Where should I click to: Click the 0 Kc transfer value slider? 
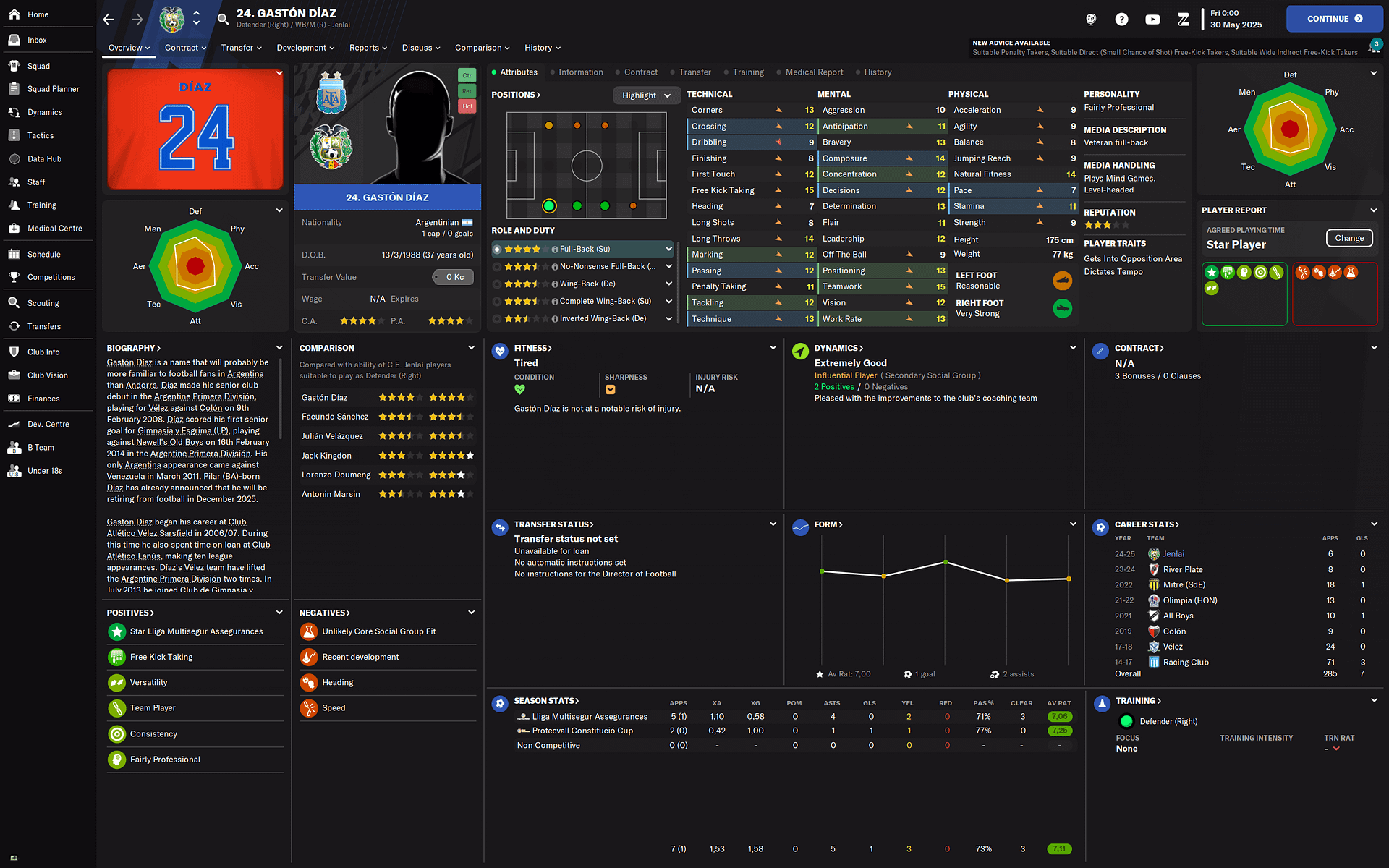[454, 277]
